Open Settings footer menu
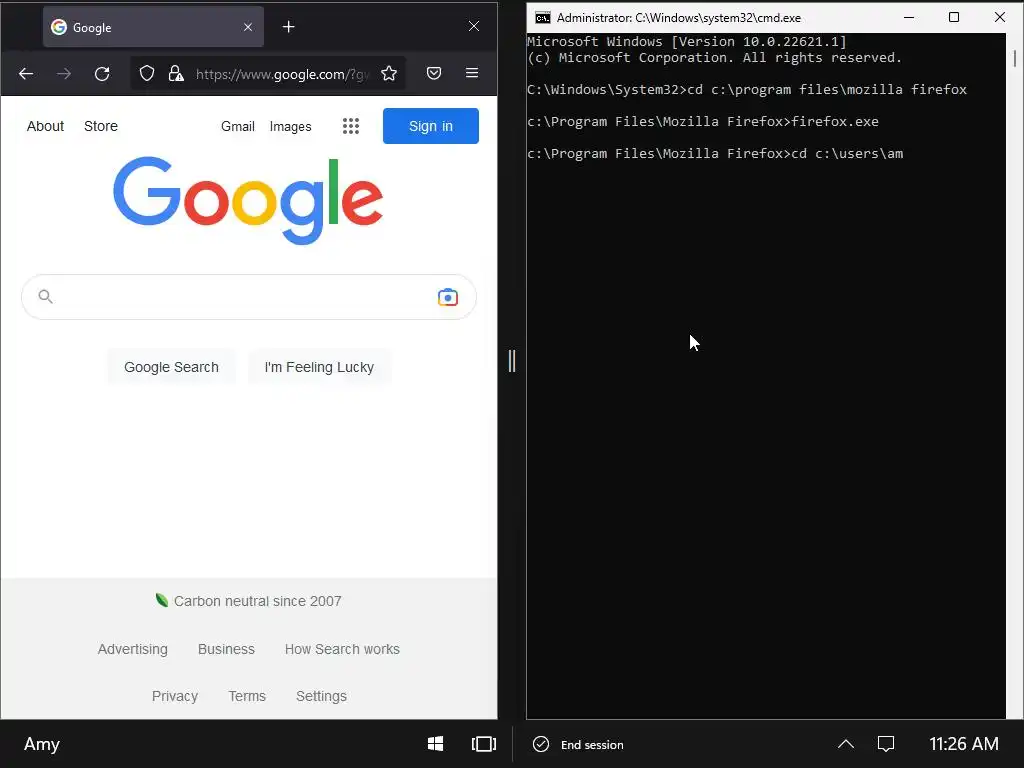This screenshot has height=768, width=1024. coord(321,696)
